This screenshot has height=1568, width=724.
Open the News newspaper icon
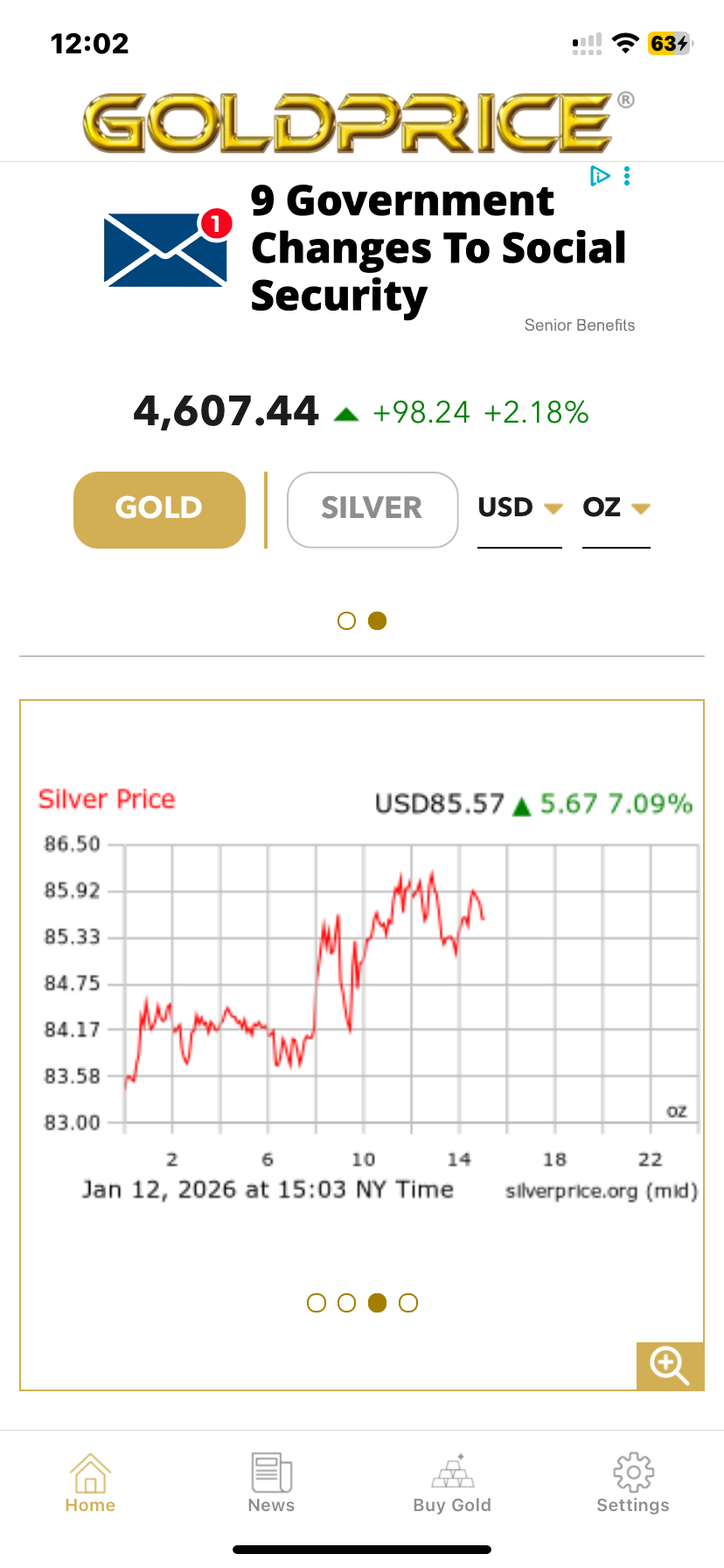point(271,1473)
